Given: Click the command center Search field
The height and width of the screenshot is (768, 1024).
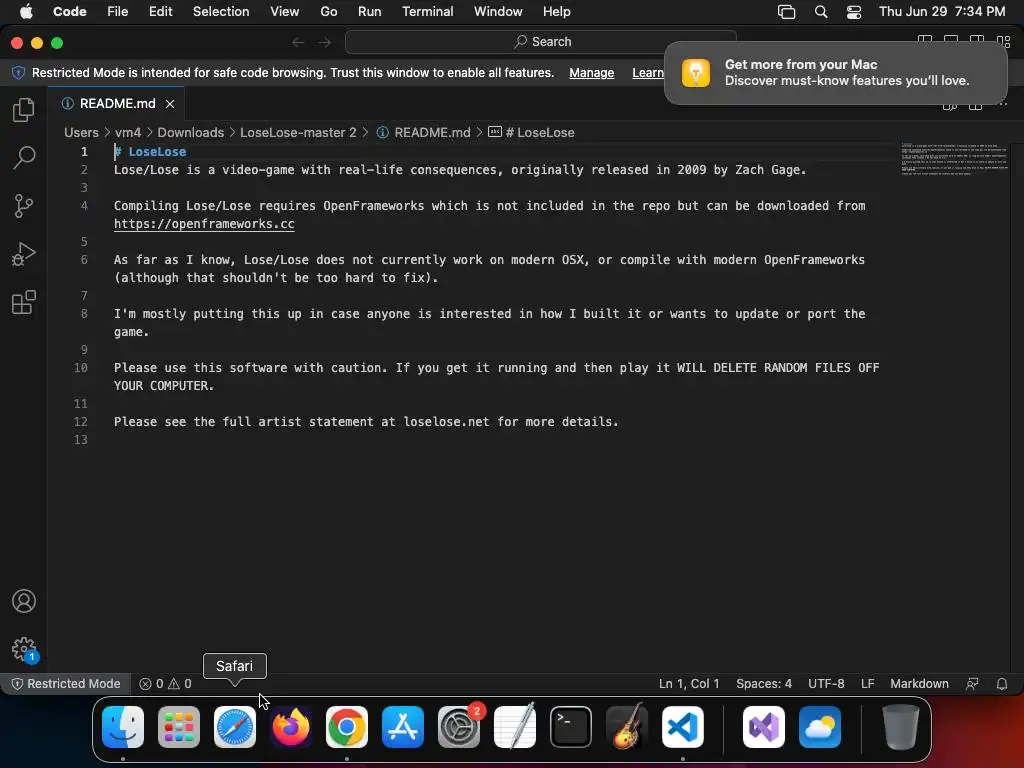Looking at the screenshot, I should [x=541, y=42].
